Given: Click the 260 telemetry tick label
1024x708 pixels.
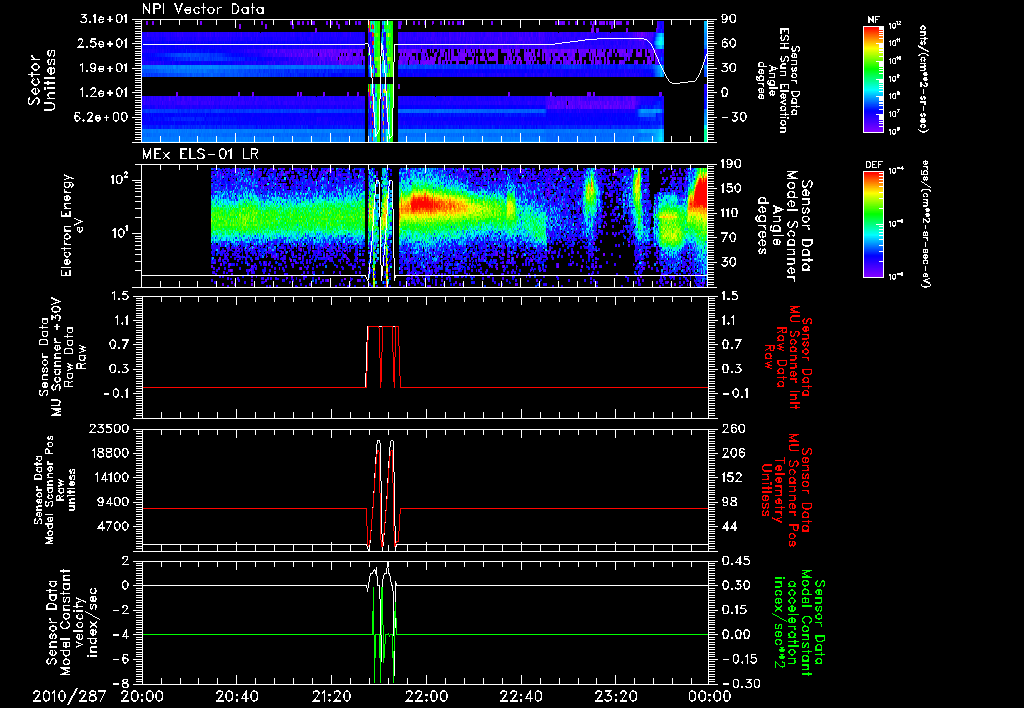Looking at the screenshot, I should click(x=733, y=428).
